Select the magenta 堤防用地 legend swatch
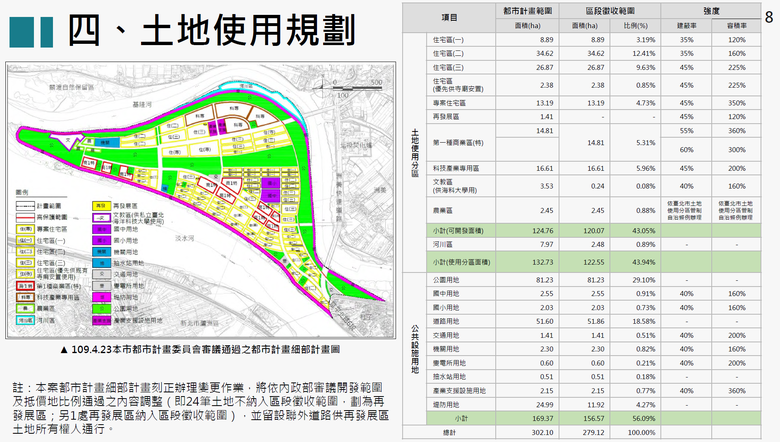 tap(101, 297)
